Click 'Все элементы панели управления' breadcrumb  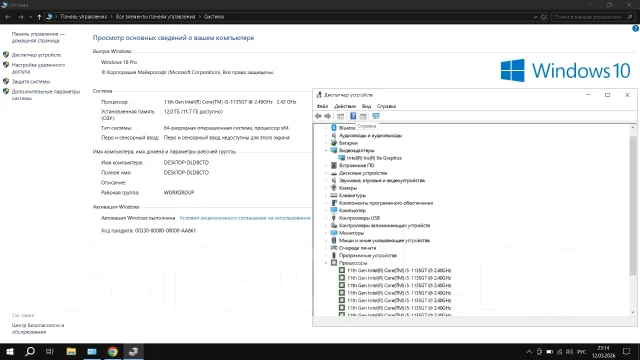coord(156,17)
